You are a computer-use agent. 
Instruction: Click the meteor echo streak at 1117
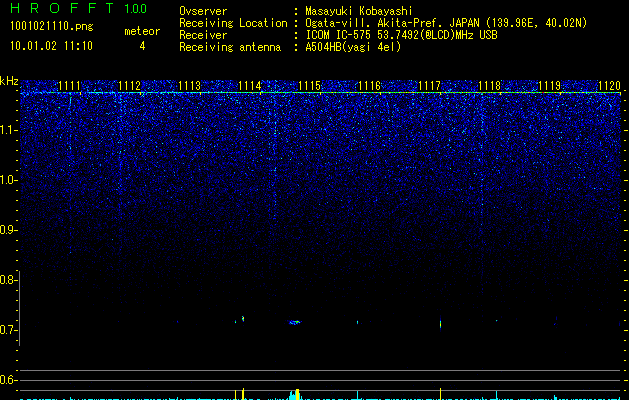click(x=440, y=323)
